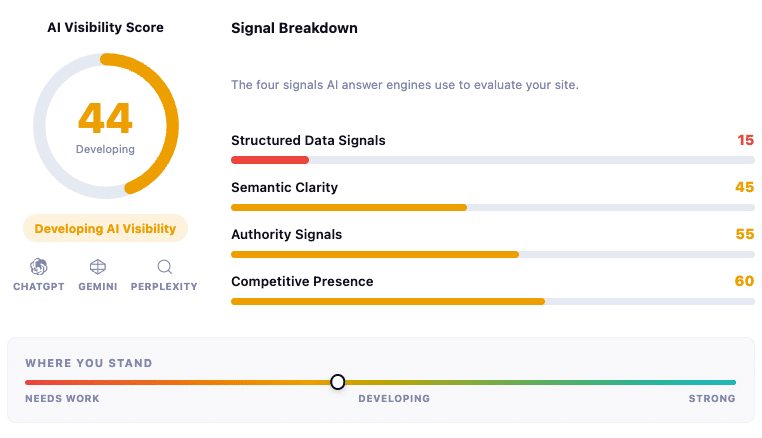Click the ChatGPT logo icon
Image resolution: width=762 pixels, height=438 pixels.
pos(39,267)
